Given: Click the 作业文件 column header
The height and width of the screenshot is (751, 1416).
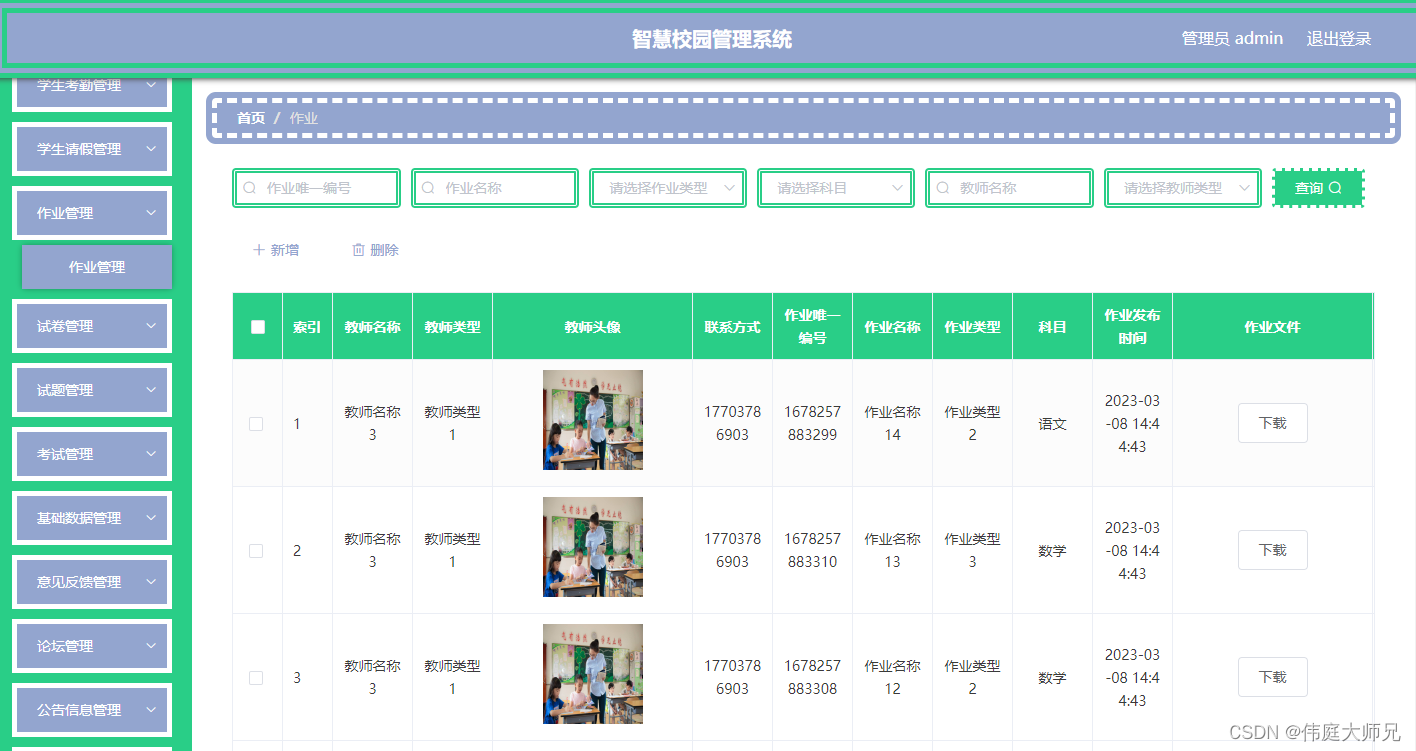Looking at the screenshot, I should [1272, 327].
